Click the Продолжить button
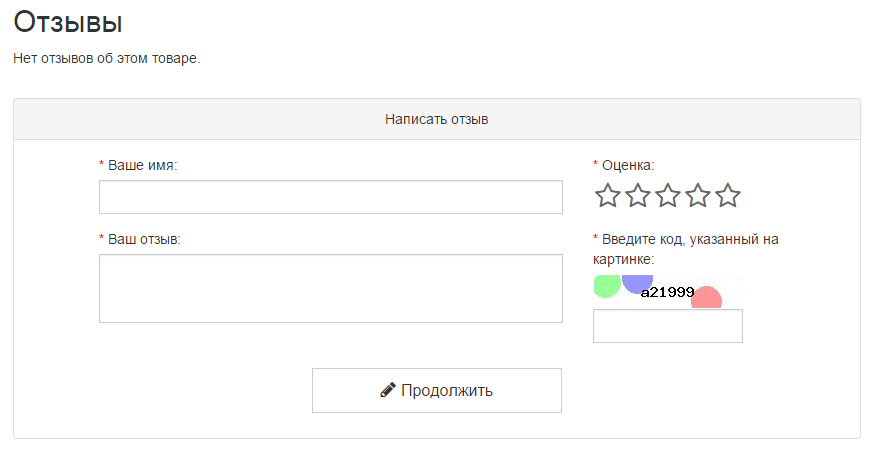This screenshot has width=871, height=469. [x=437, y=390]
